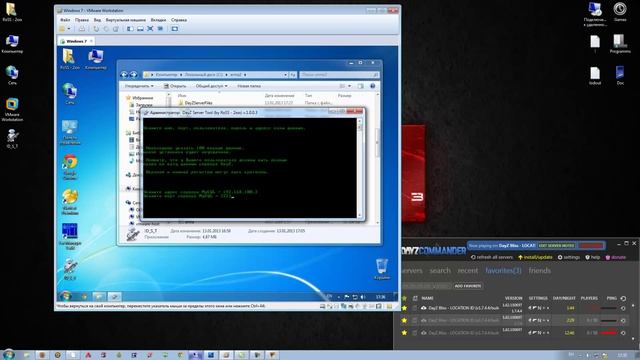Refresh third server row with its refresh icon
Viewport: 640px width, 360px height.
coord(623,333)
